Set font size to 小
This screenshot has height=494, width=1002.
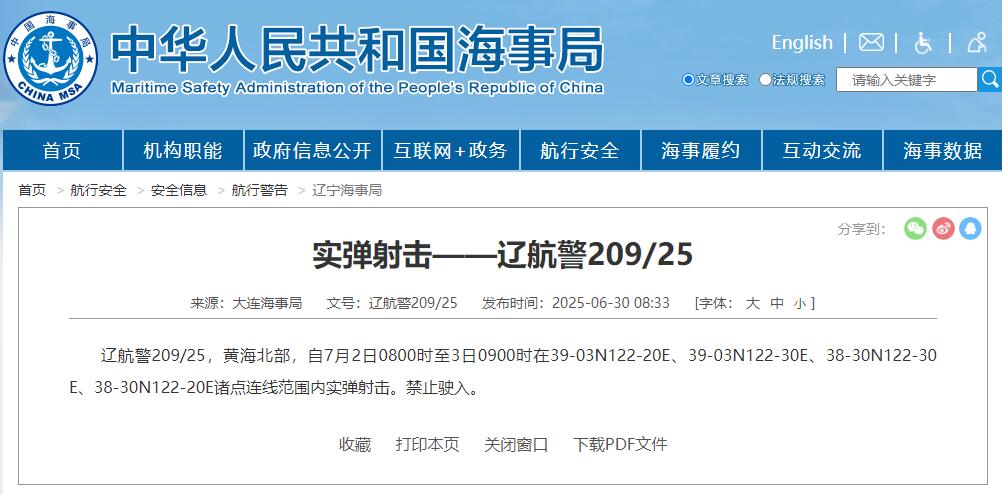point(800,304)
